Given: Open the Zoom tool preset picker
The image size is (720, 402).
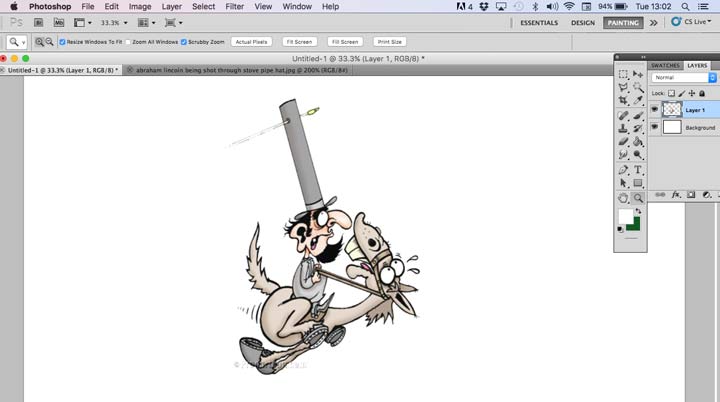Looking at the screenshot, I should pos(17,42).
